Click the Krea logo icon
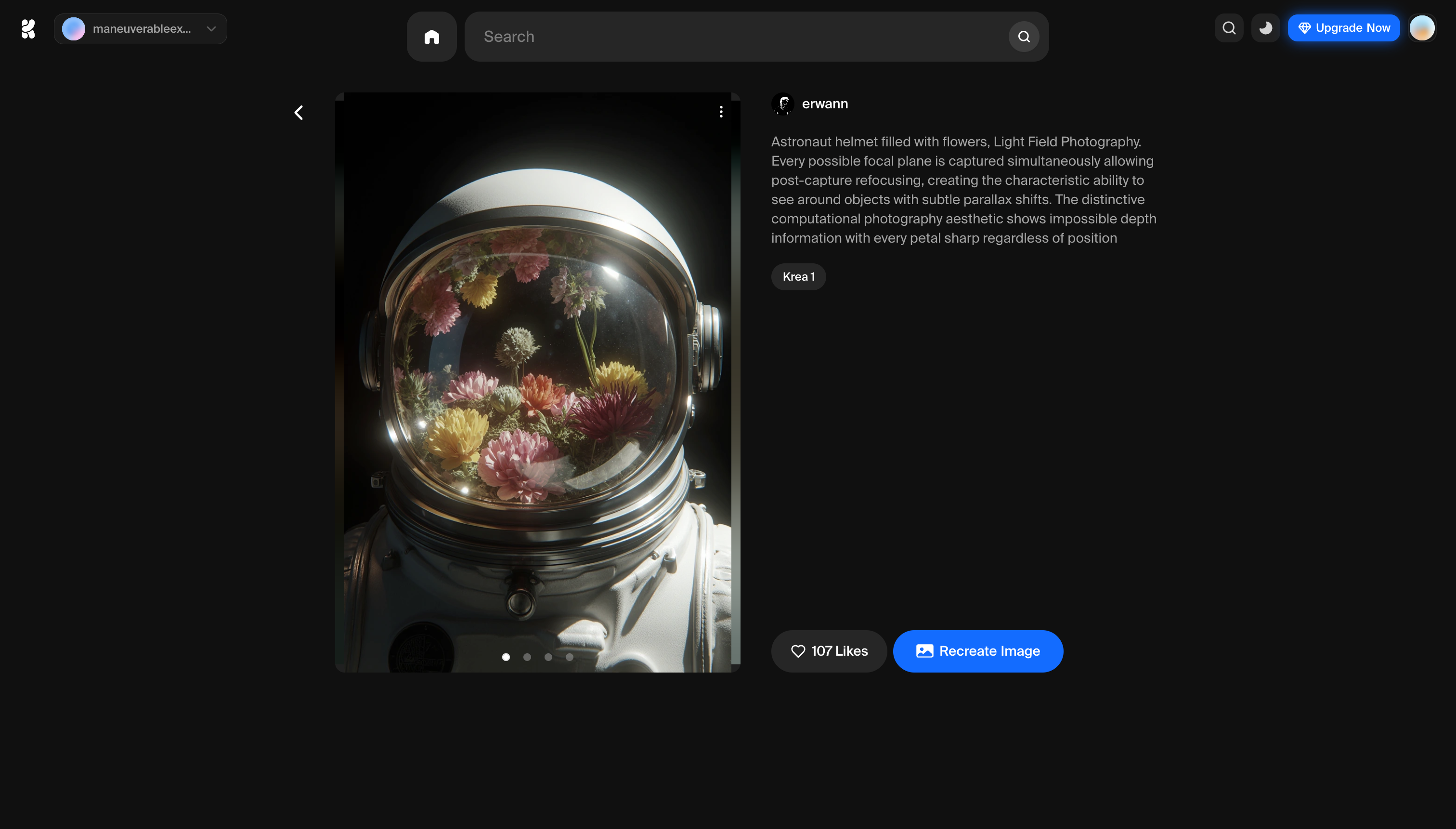The height and width of the screenshot is (829, 1456). (x=28, y=28)
